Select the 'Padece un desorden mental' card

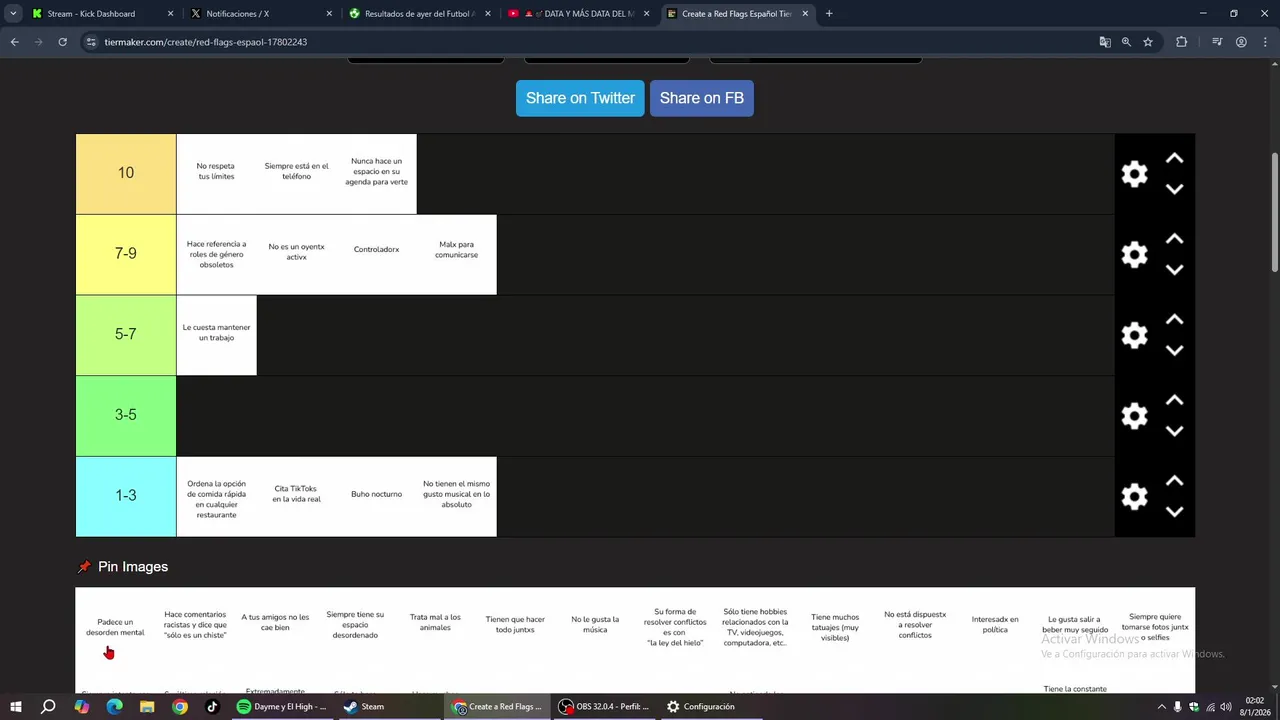tap(115, 627)
